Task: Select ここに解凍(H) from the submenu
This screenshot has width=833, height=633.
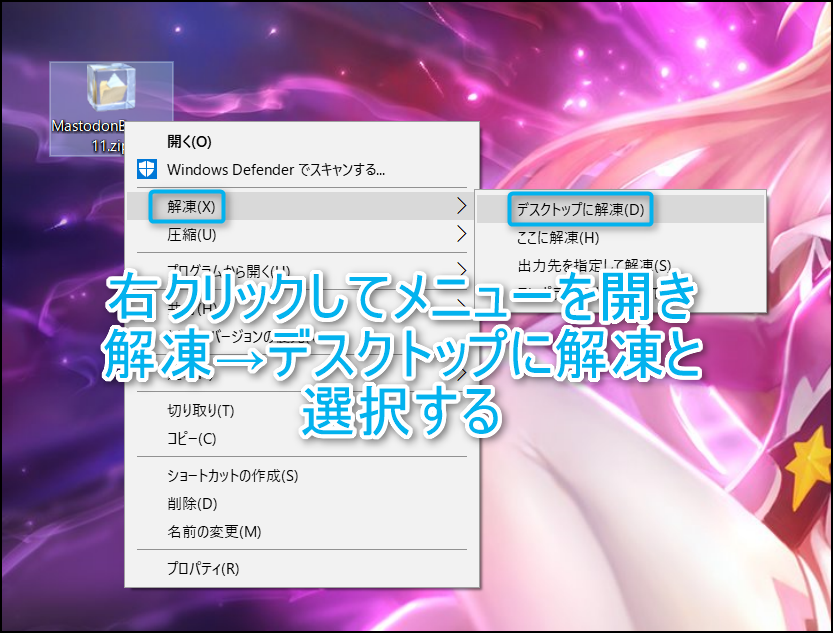Action: [x=558, y=238]
